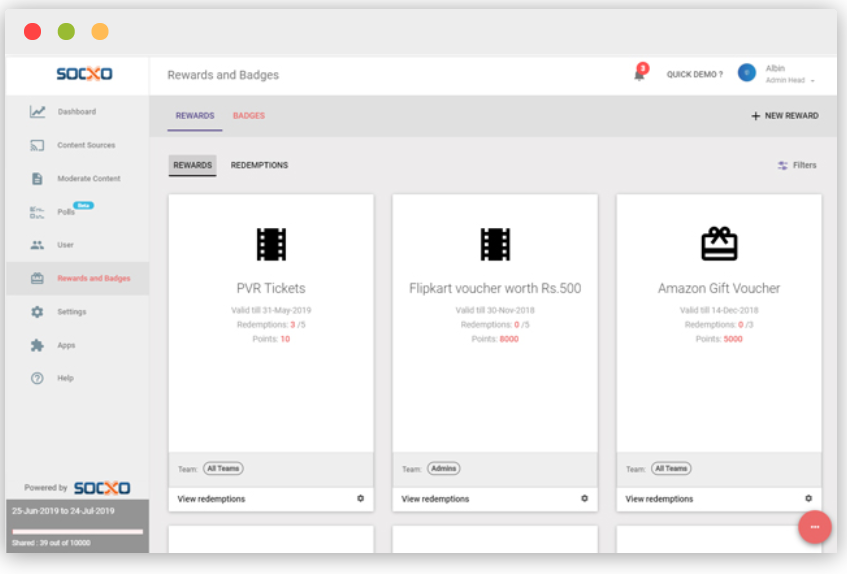This screenshot has height=574, width=847.
Task: Select the Moderate Content document icon
Action: click(x=37, y=179)
